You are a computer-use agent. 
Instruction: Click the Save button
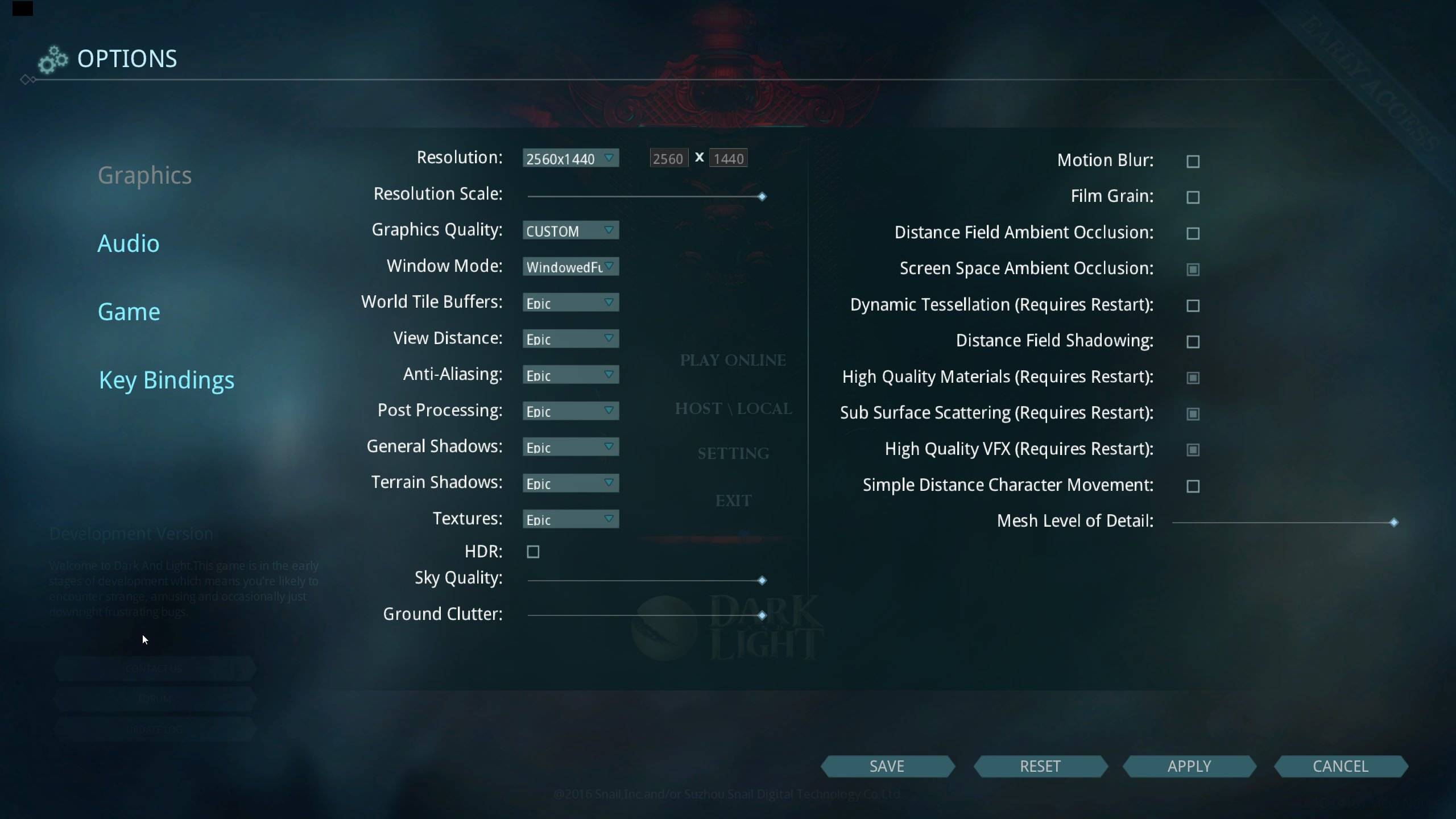click(x=887, y=765)
